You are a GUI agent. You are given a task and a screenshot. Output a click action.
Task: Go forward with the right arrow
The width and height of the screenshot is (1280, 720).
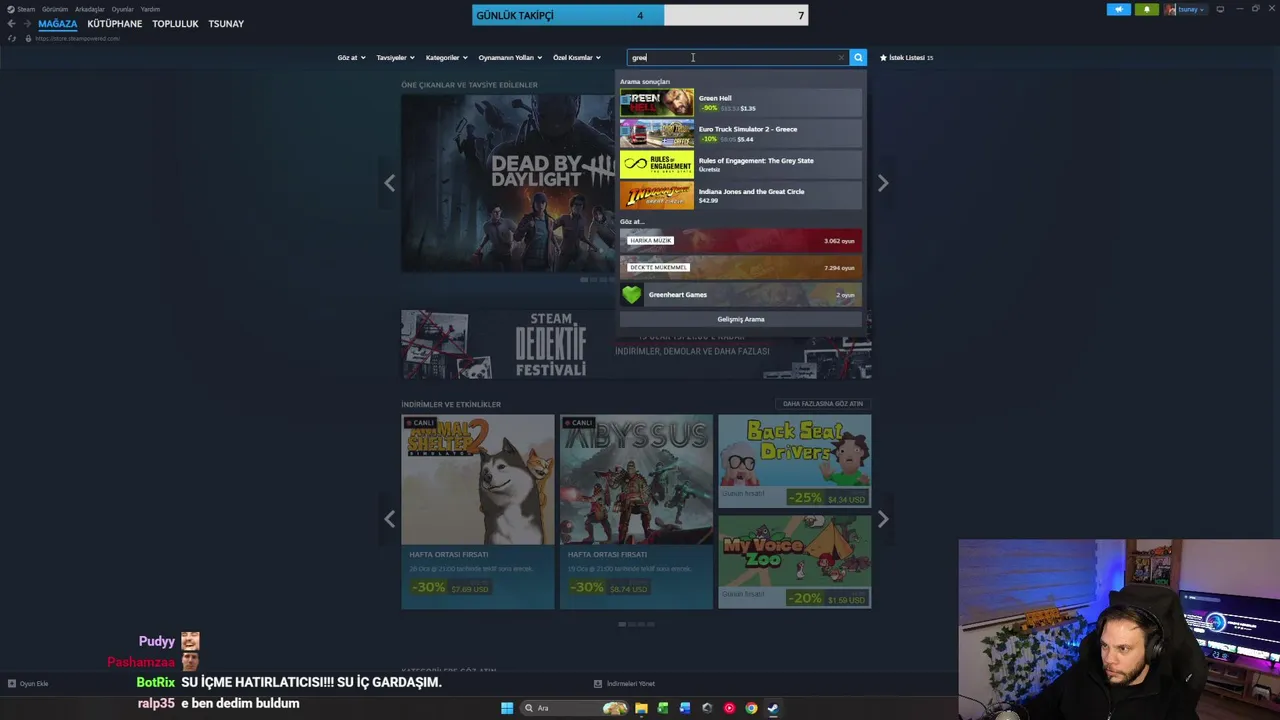(x=27, y=23)
